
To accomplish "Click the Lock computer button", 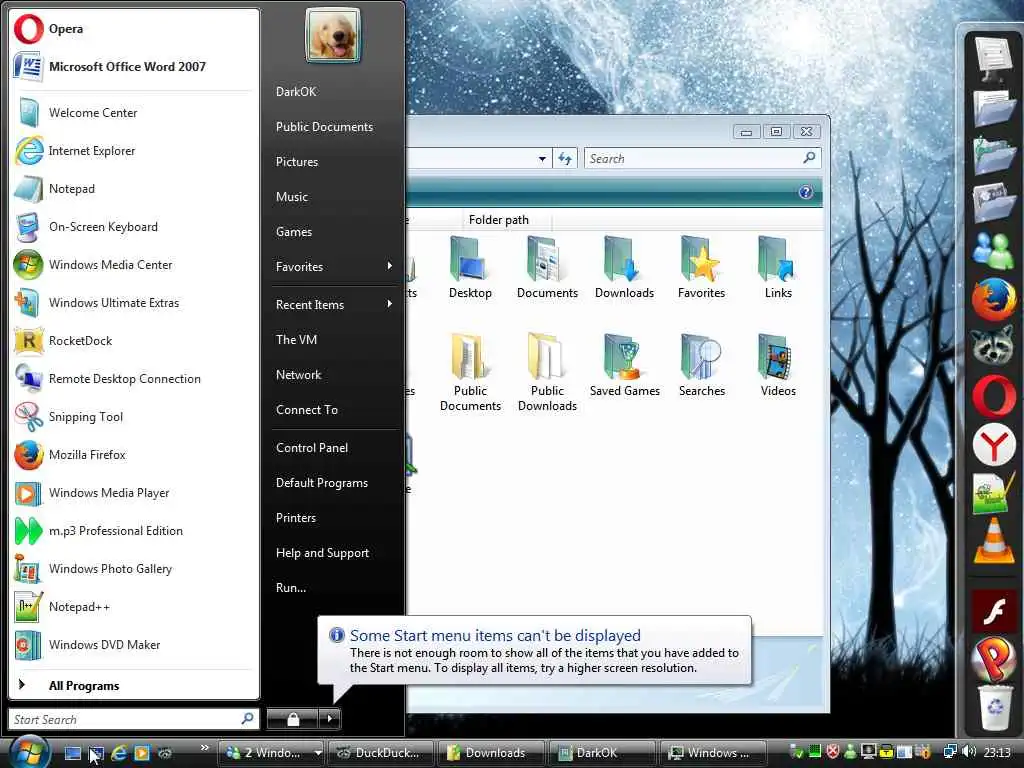I will (x=293, y=719).
